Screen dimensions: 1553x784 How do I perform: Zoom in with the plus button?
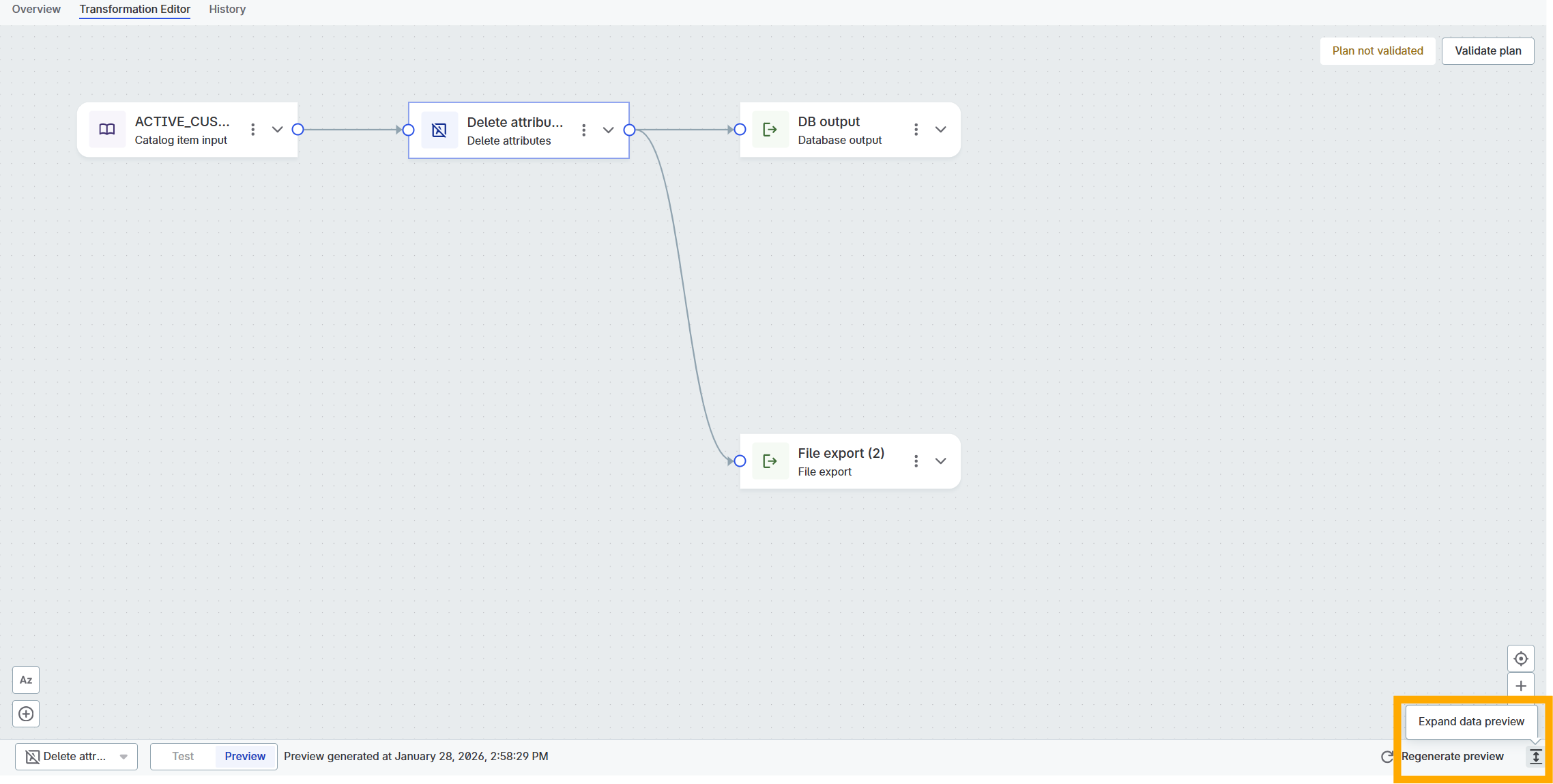click(x=1521, y=686)
